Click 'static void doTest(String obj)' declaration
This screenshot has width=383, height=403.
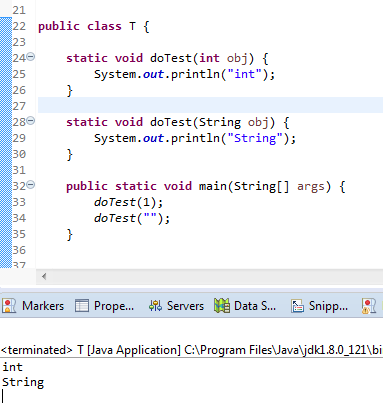(170, 122)
